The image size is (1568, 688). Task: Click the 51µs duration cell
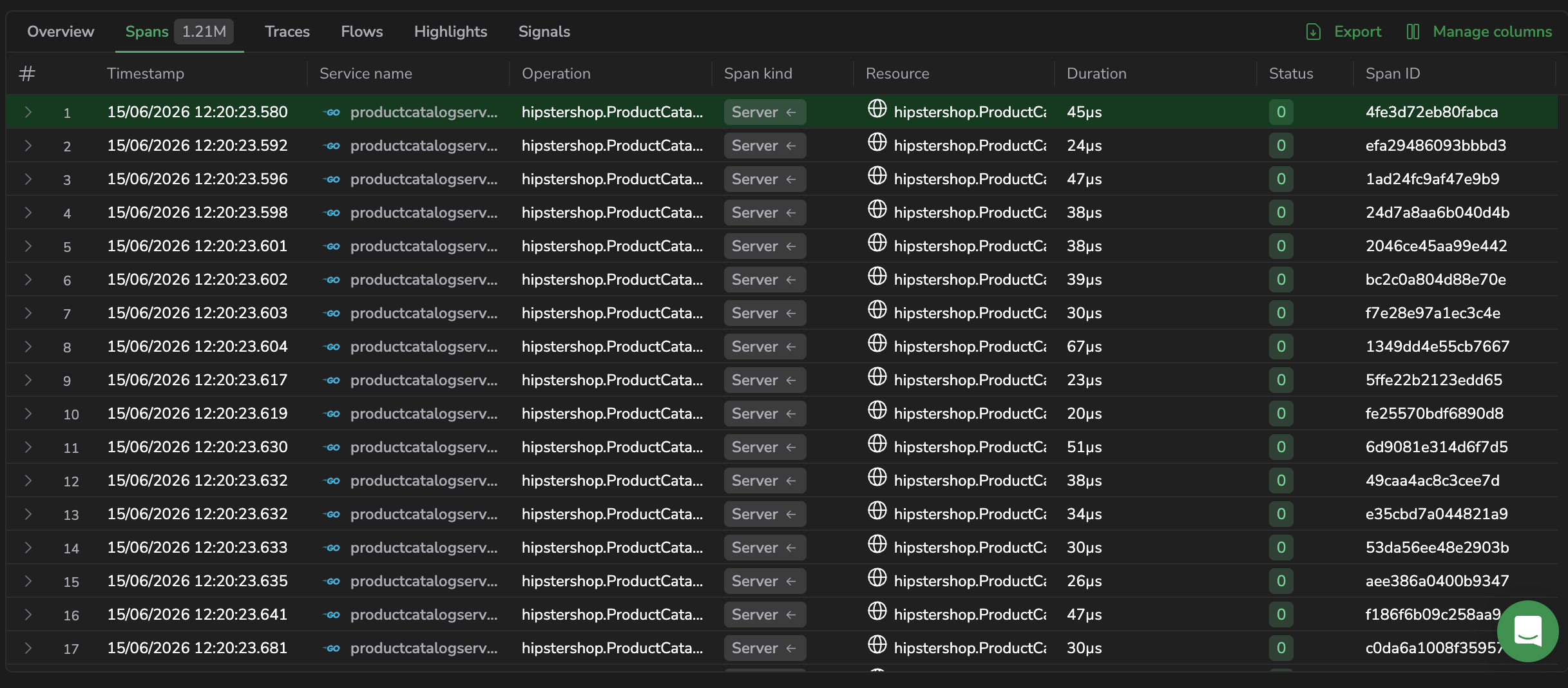(x=1084, y=447)
